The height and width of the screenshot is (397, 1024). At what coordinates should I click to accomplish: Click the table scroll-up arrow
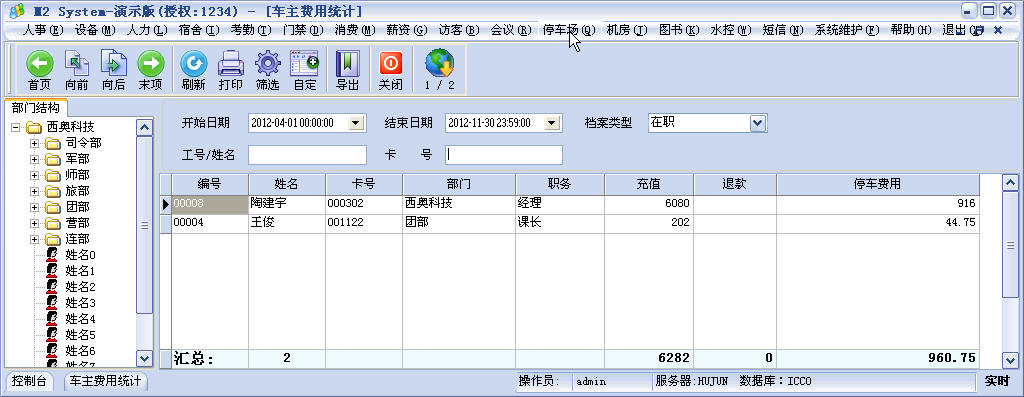[1010, 183]
